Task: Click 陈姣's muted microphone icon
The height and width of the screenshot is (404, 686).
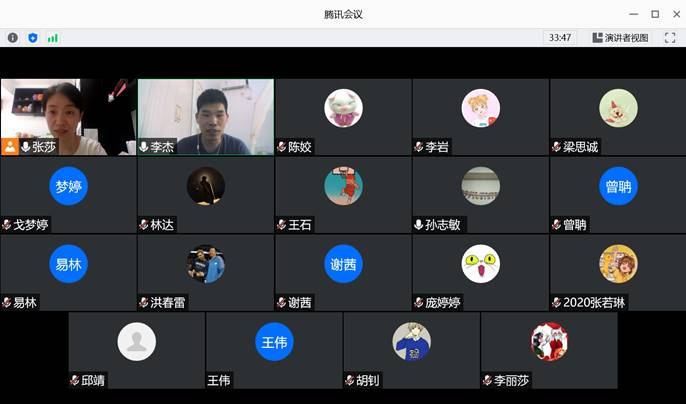Action: point(282,147)
